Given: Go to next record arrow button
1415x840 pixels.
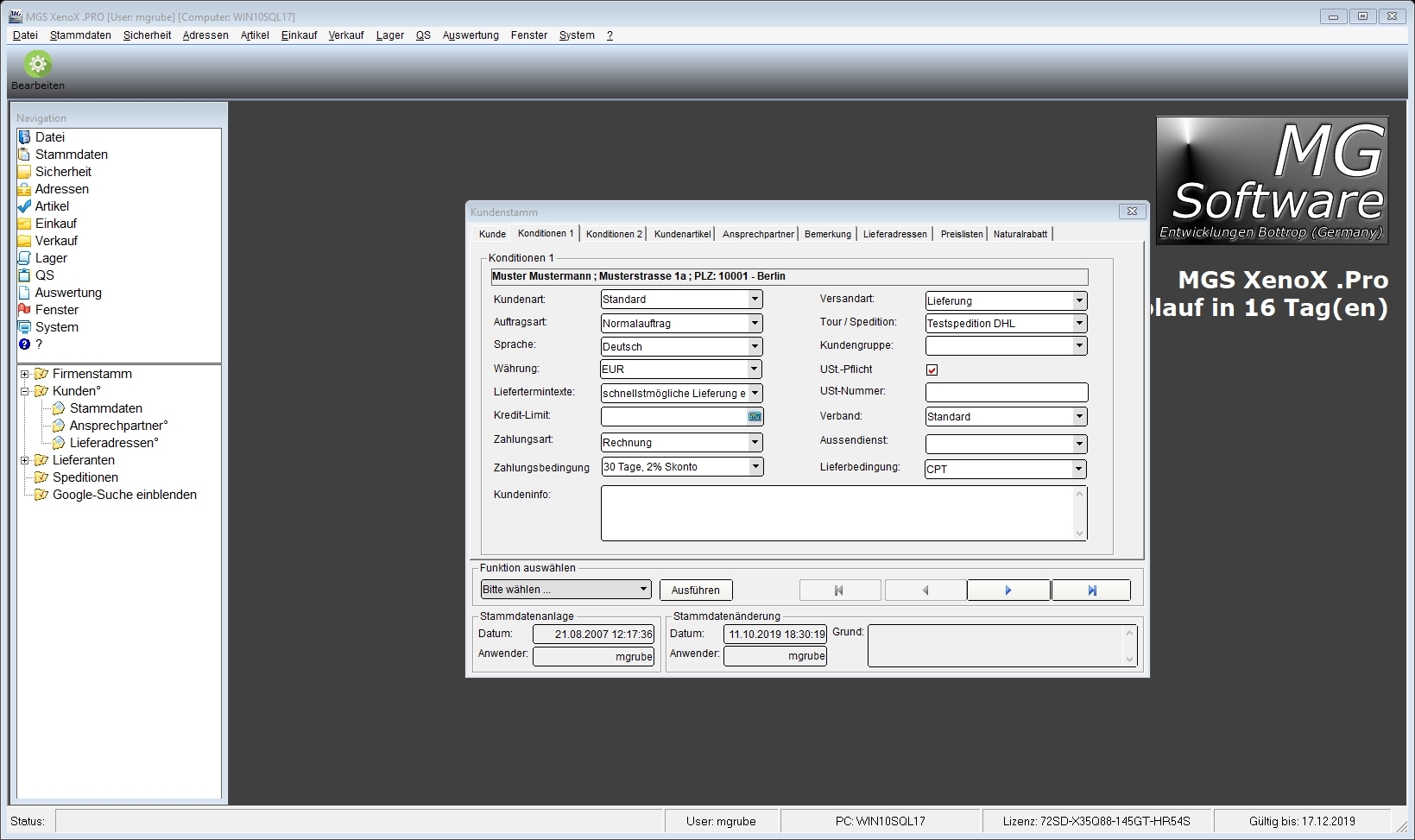Looking at the screenshot, I should click(x=1008, y=591).
